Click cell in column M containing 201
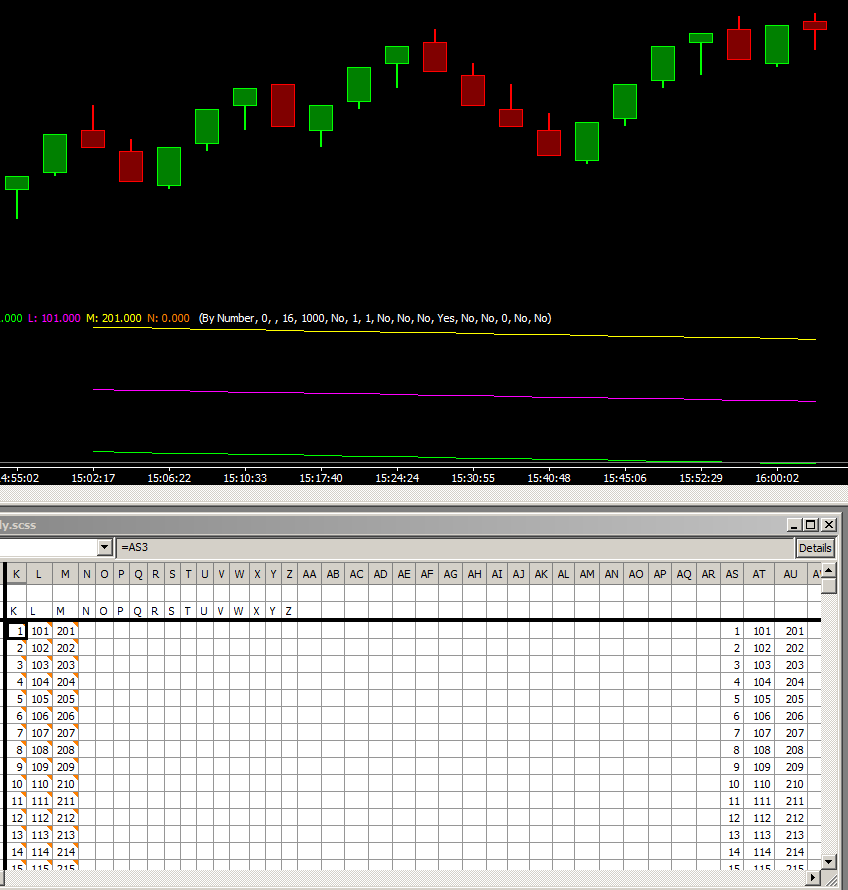The height and width of the screenshot is (890, 848). click(x=65, y=631)
